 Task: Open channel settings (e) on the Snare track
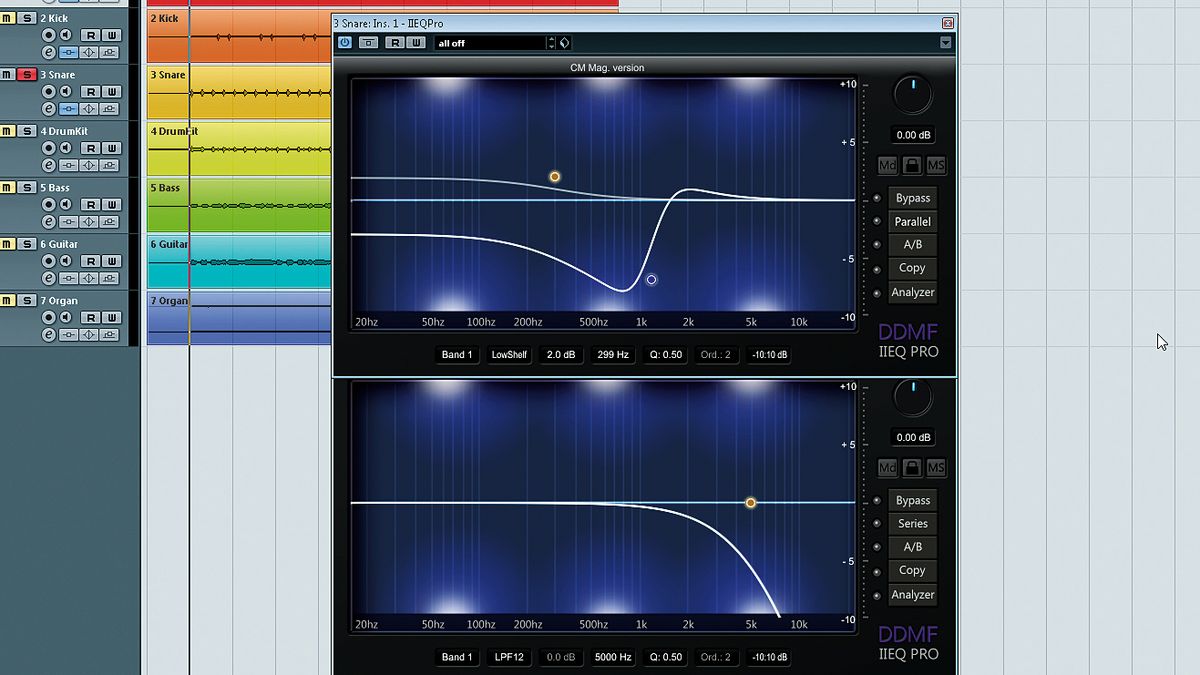[50, 109]
